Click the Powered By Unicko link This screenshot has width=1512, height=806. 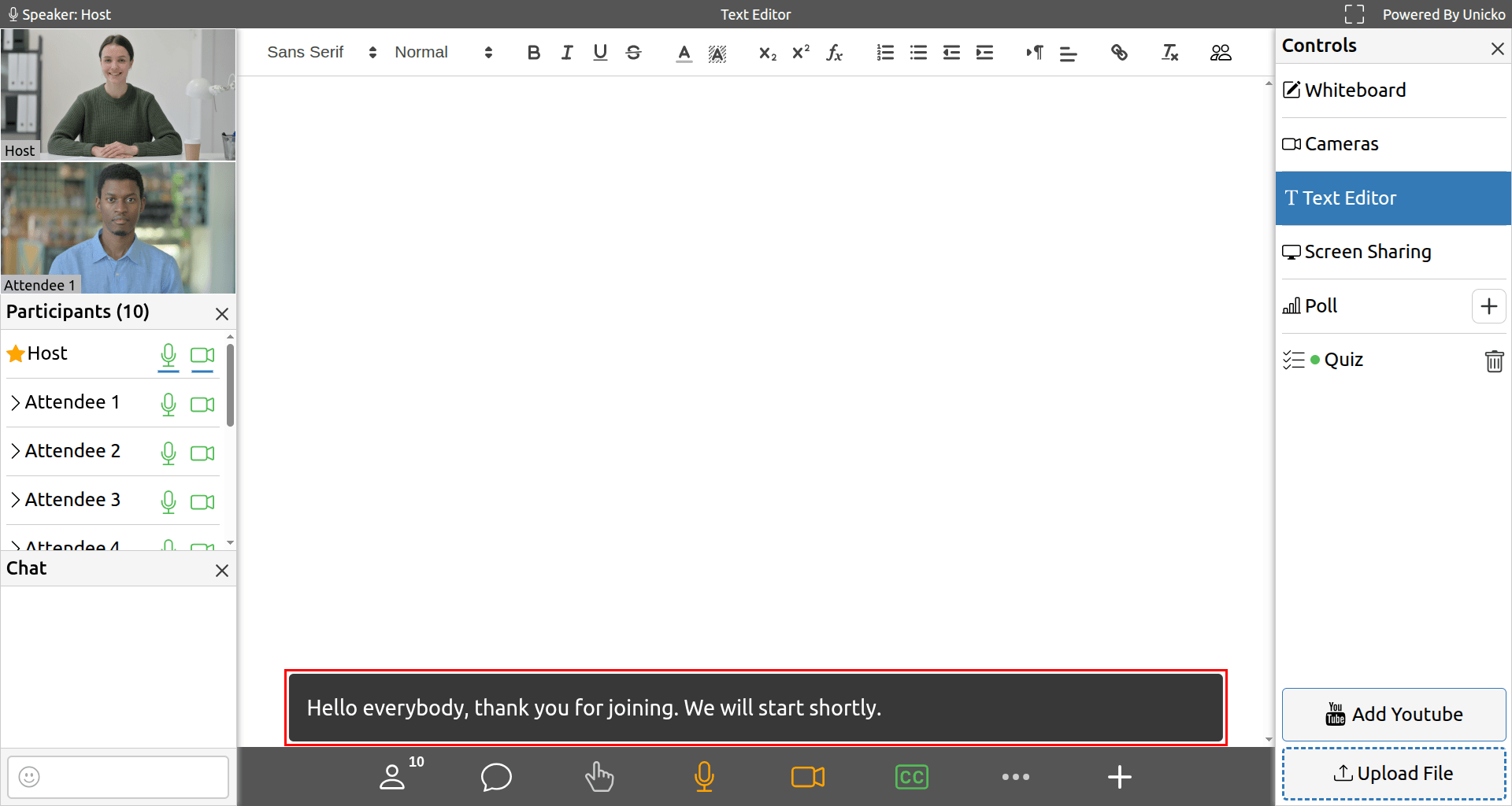(1443, 14)
